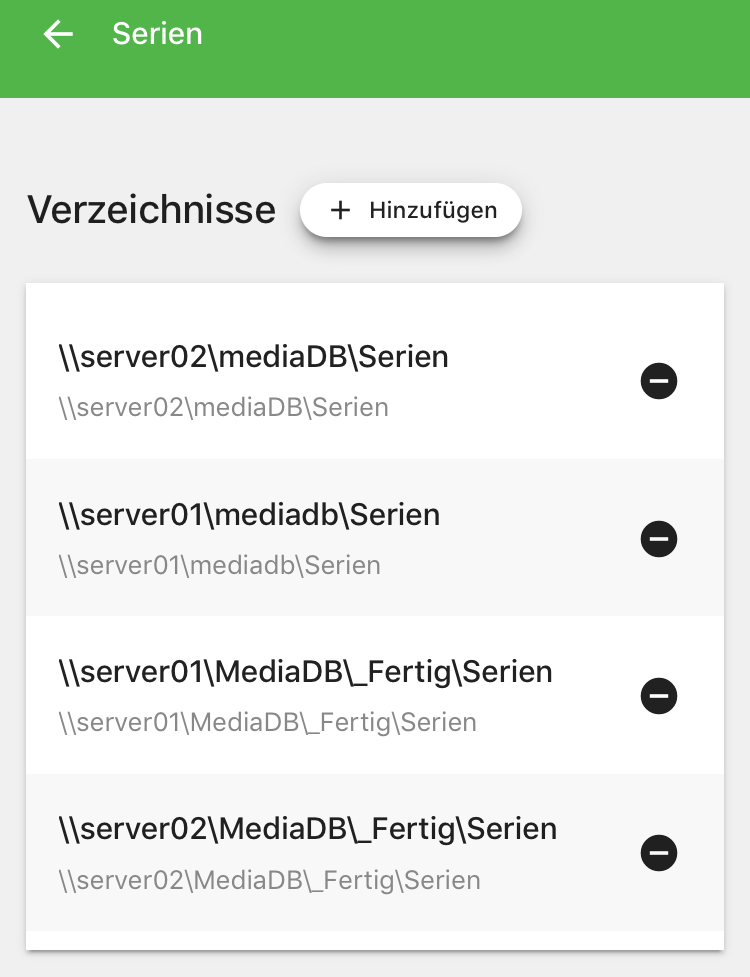Click the plus icon beside Hinzufügen
Viewport: 750px width, 977px height.
point(340,210)
